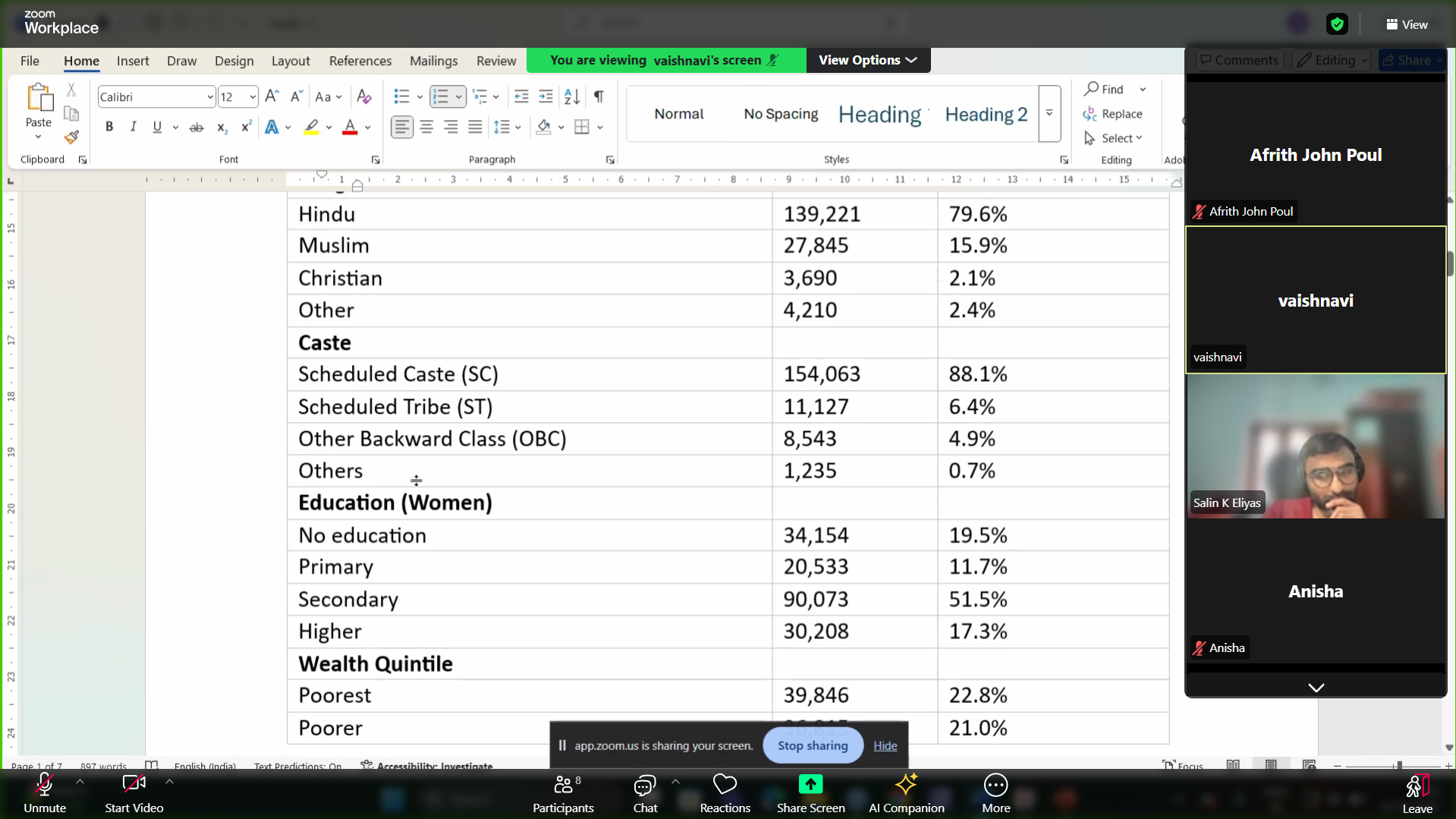1456x819 pixels.
Task: Unmute the microphone
Action: click(45, 792)
